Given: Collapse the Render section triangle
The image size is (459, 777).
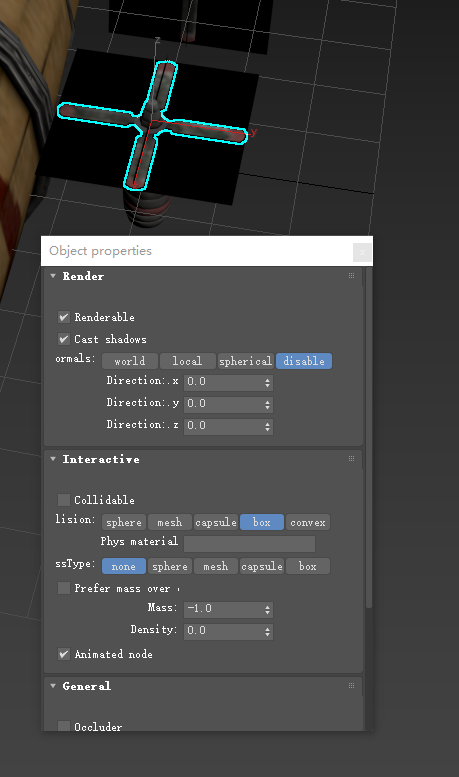Looking at the screenshot, I should (53, 276).
